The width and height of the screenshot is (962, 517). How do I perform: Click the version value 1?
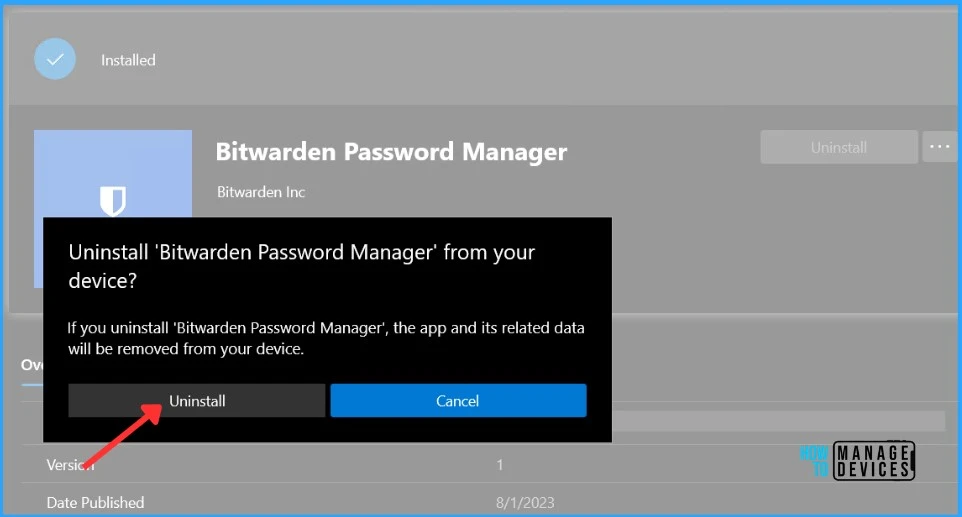coord(500,465)
